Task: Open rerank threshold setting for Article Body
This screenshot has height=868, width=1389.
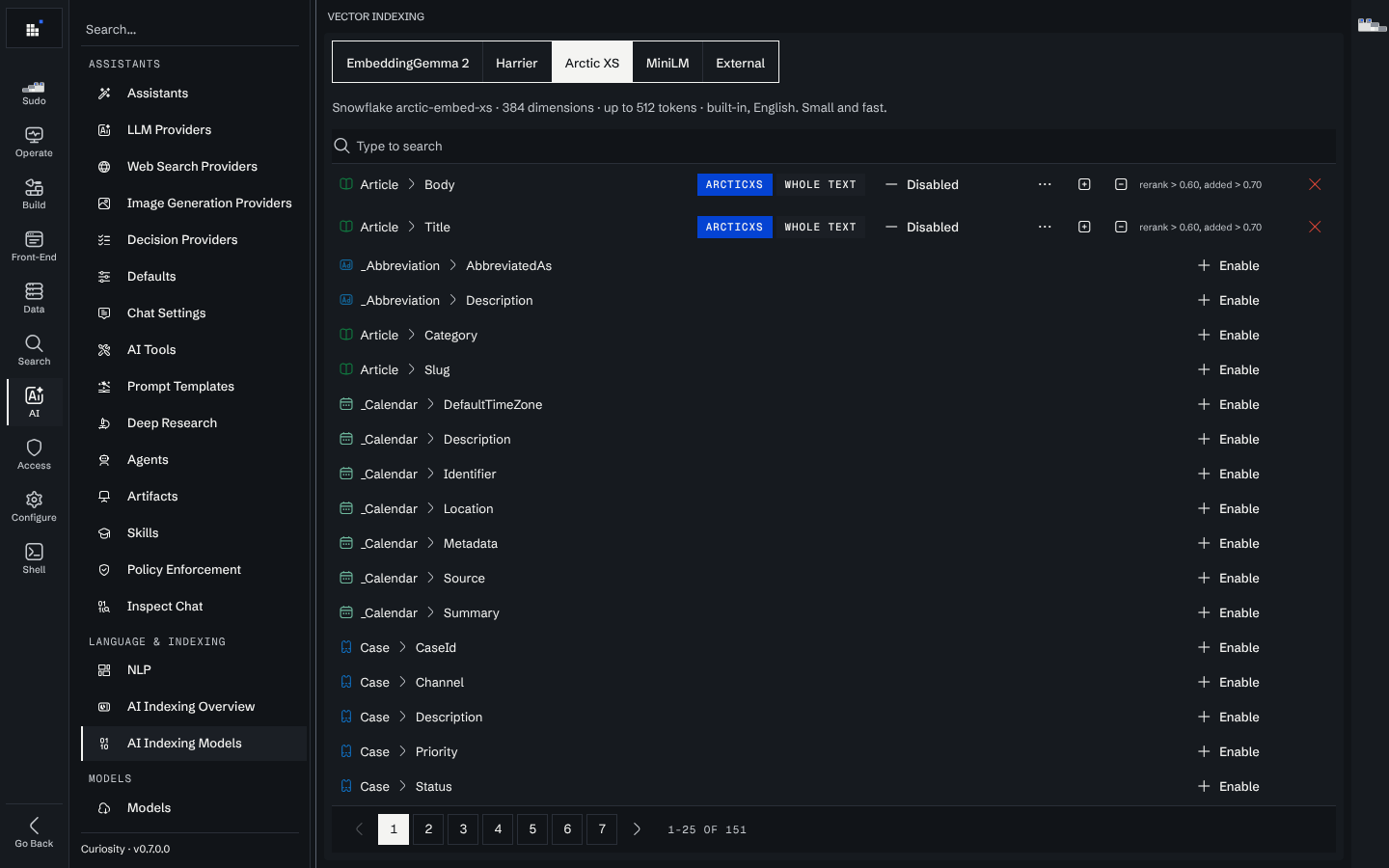Action: 1200,184
